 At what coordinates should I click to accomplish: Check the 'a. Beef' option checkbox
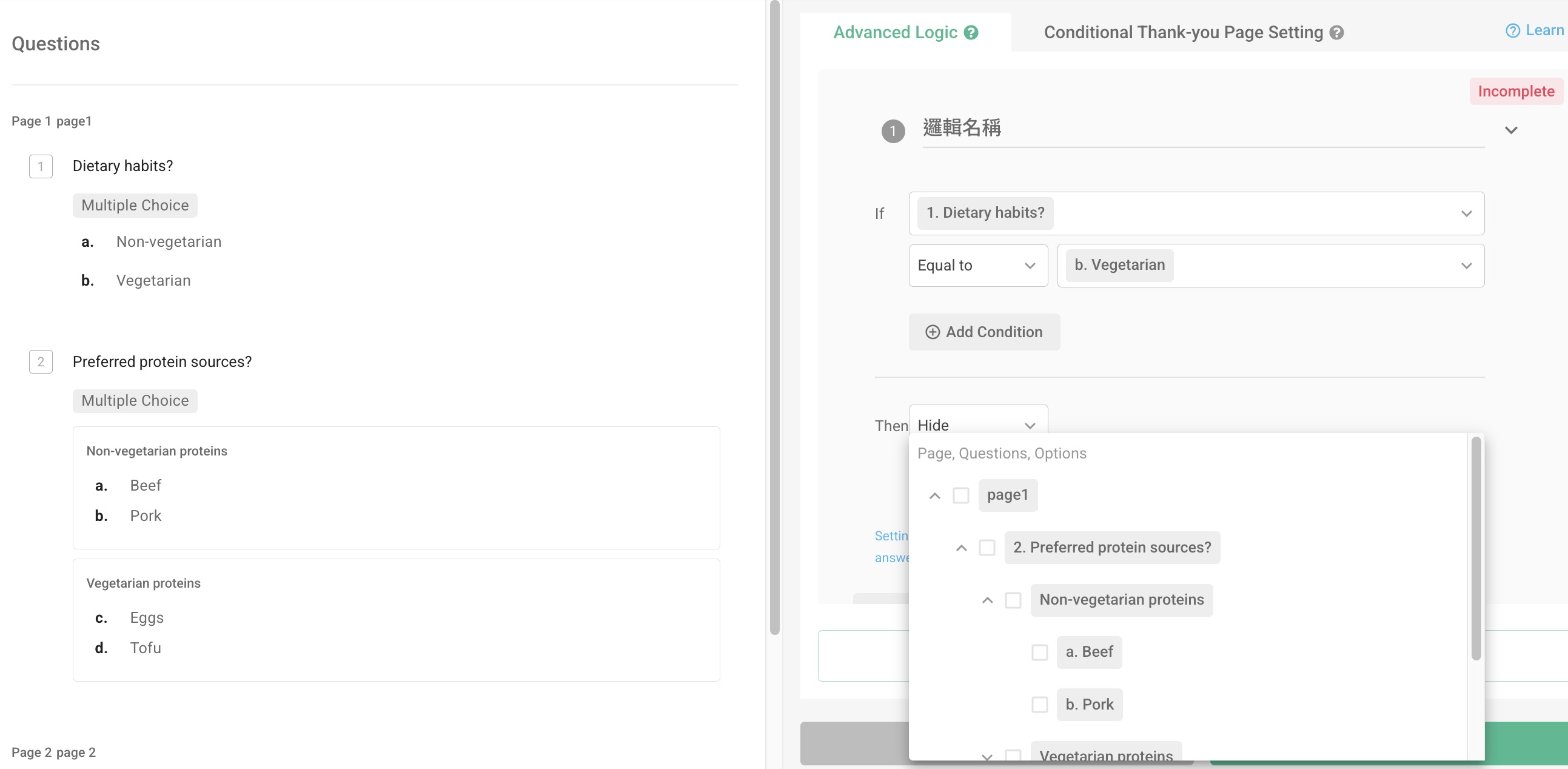tap(1040, 652)
